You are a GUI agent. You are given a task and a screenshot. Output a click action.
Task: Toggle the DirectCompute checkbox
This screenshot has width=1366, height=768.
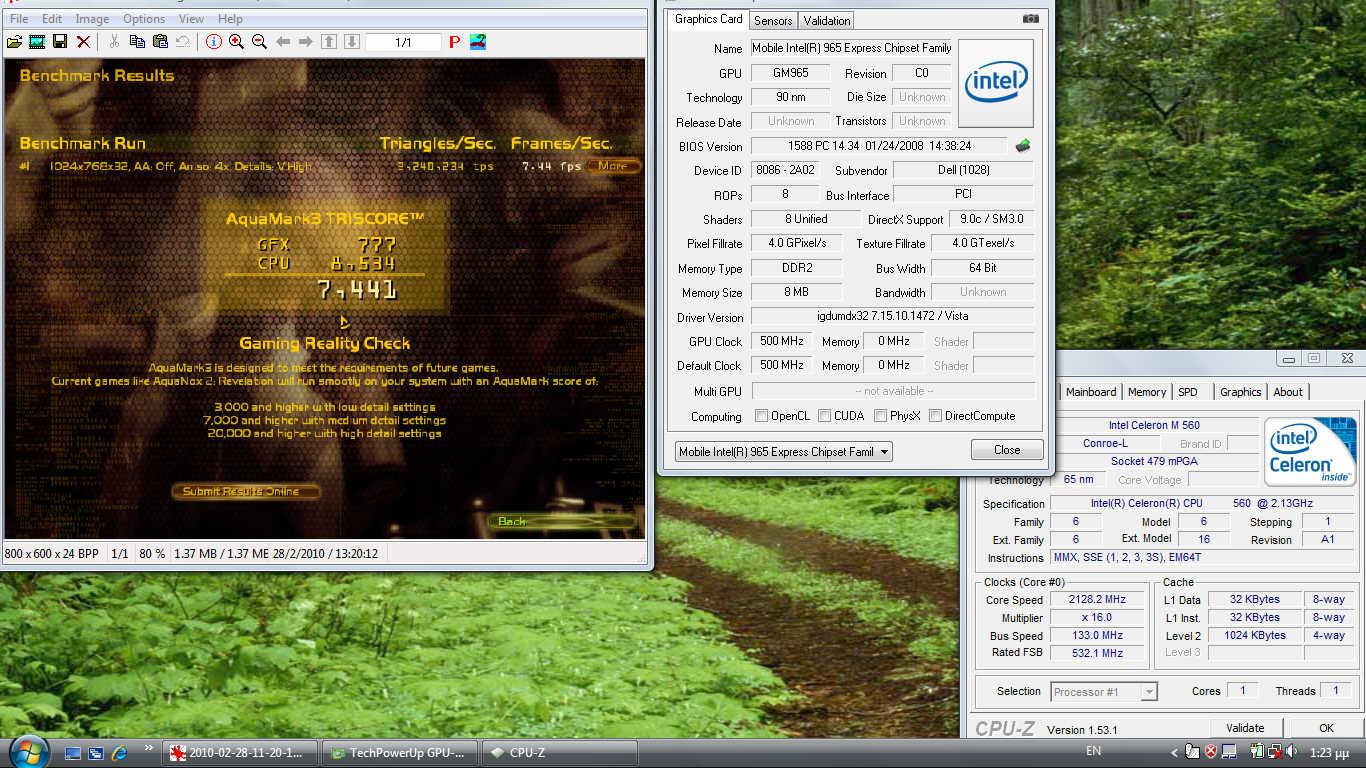point(935,416)
